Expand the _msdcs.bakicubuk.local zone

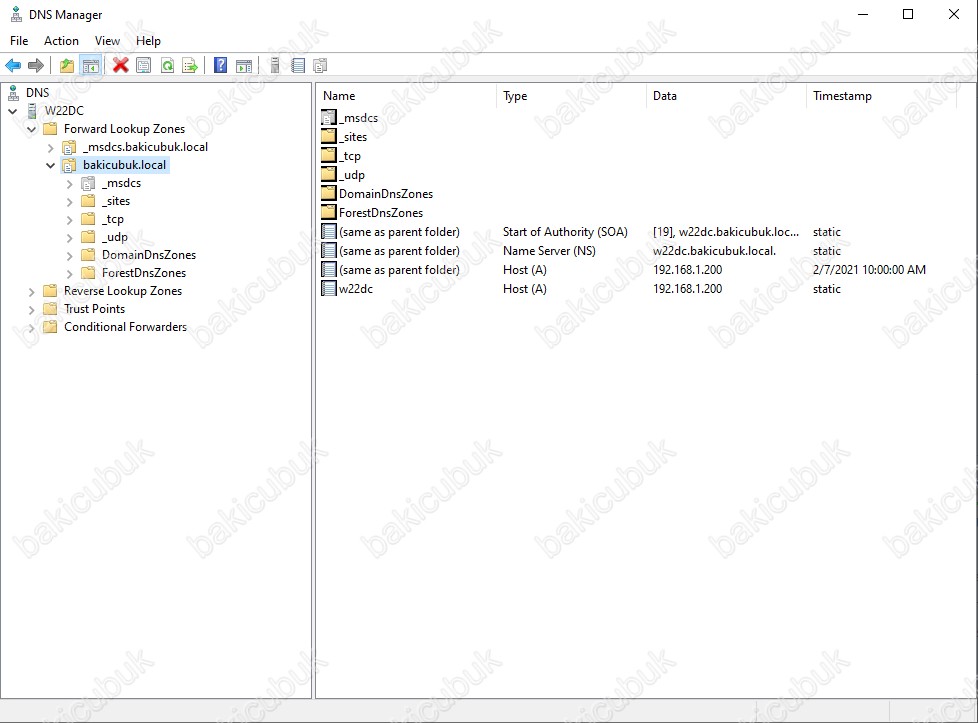[x=50, y=147]
